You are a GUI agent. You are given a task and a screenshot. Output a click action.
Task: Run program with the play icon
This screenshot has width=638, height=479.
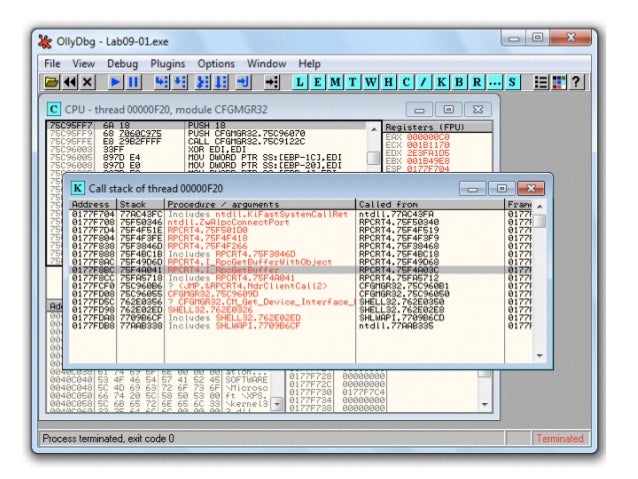[x=116, y=82]
